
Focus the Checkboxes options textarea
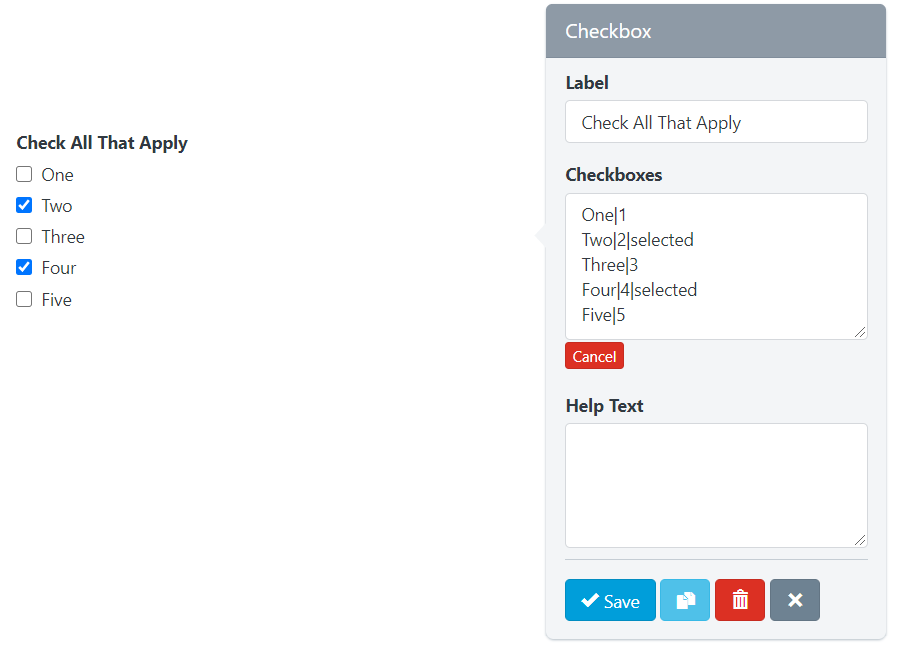tap(716, 265)
